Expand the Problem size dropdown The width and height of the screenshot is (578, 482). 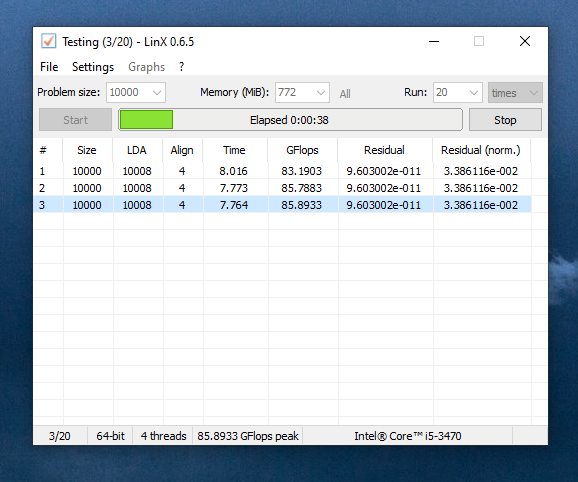[x=136, y=92]
